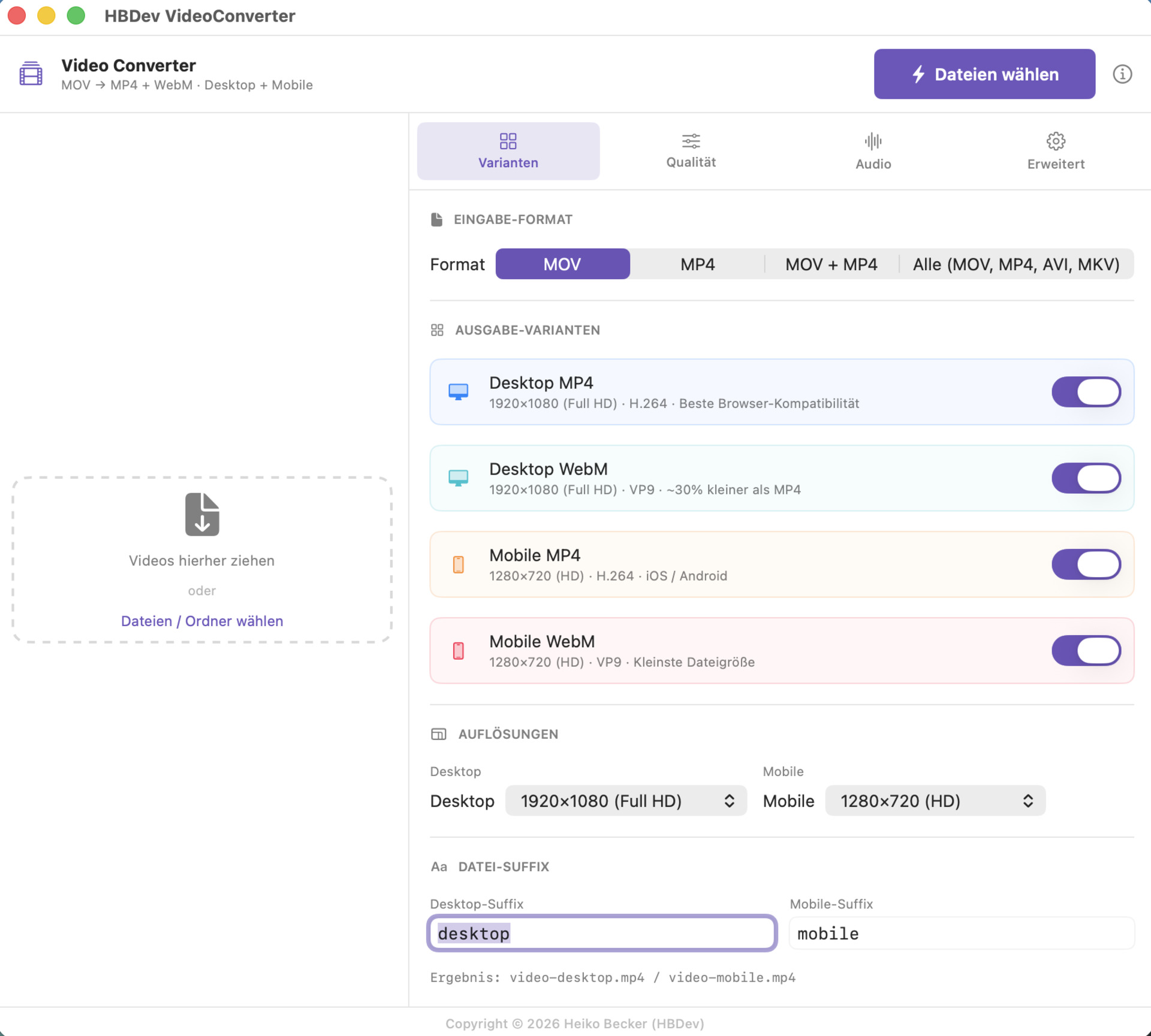This screenshot has width=1151, height=1036.
Task: Toggle the Mobile MP4 variant switch
Action: pos(1086,564)
